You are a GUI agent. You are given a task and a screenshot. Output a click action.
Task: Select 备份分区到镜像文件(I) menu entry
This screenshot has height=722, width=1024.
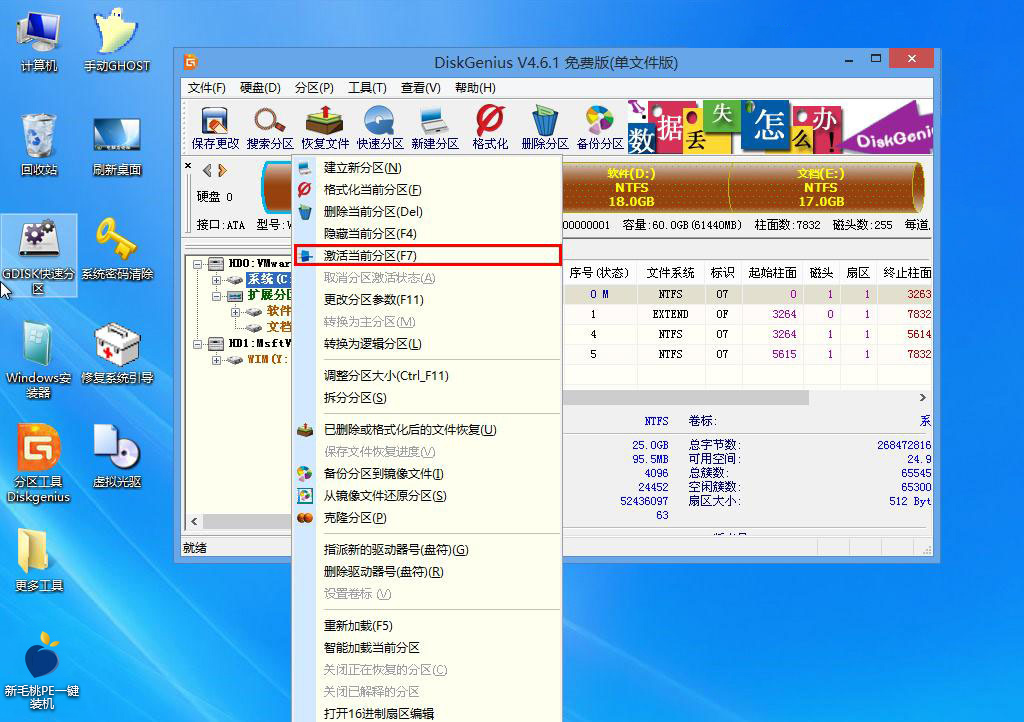tap(428, 473)
